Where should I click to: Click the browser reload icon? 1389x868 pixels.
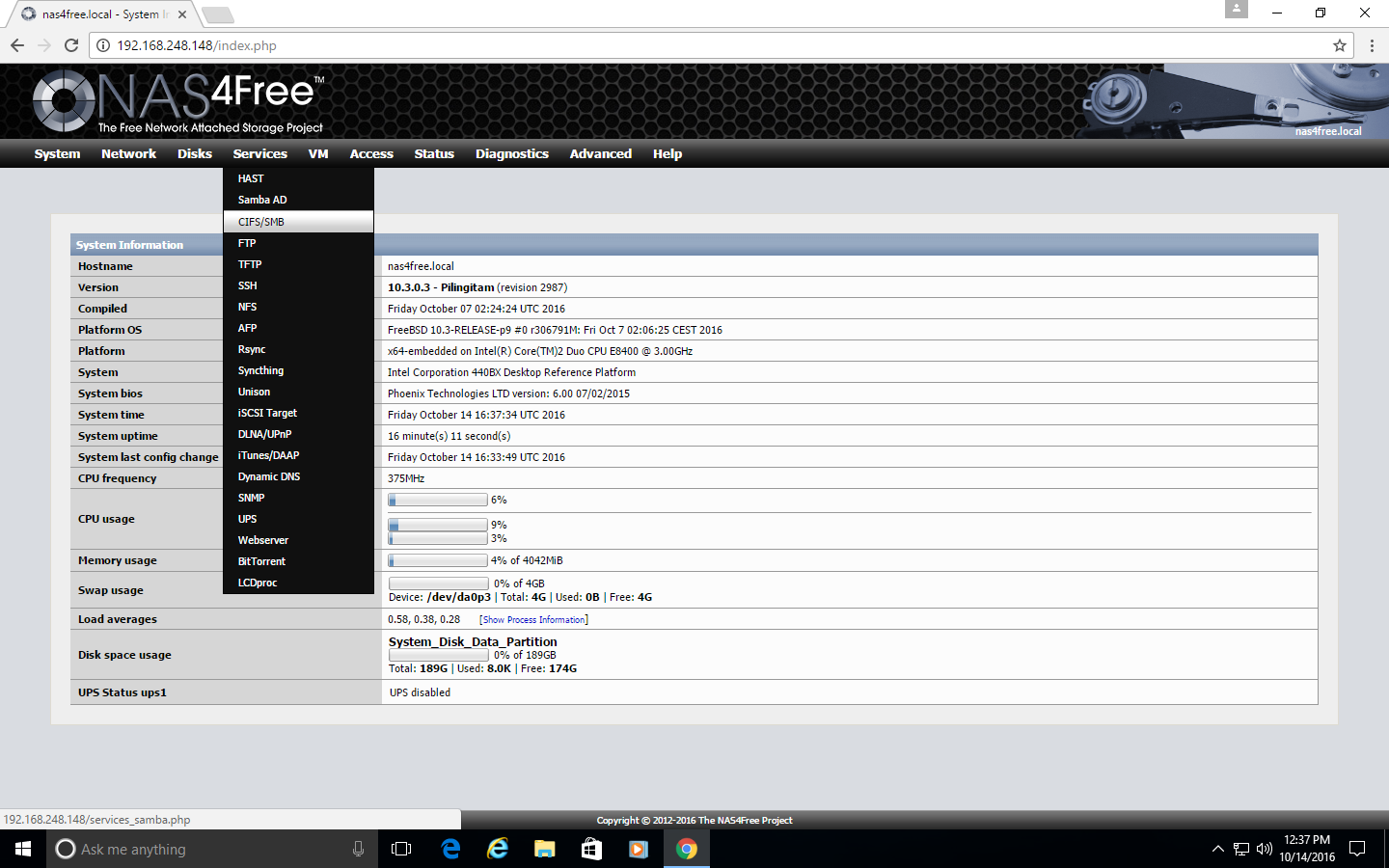70,45
